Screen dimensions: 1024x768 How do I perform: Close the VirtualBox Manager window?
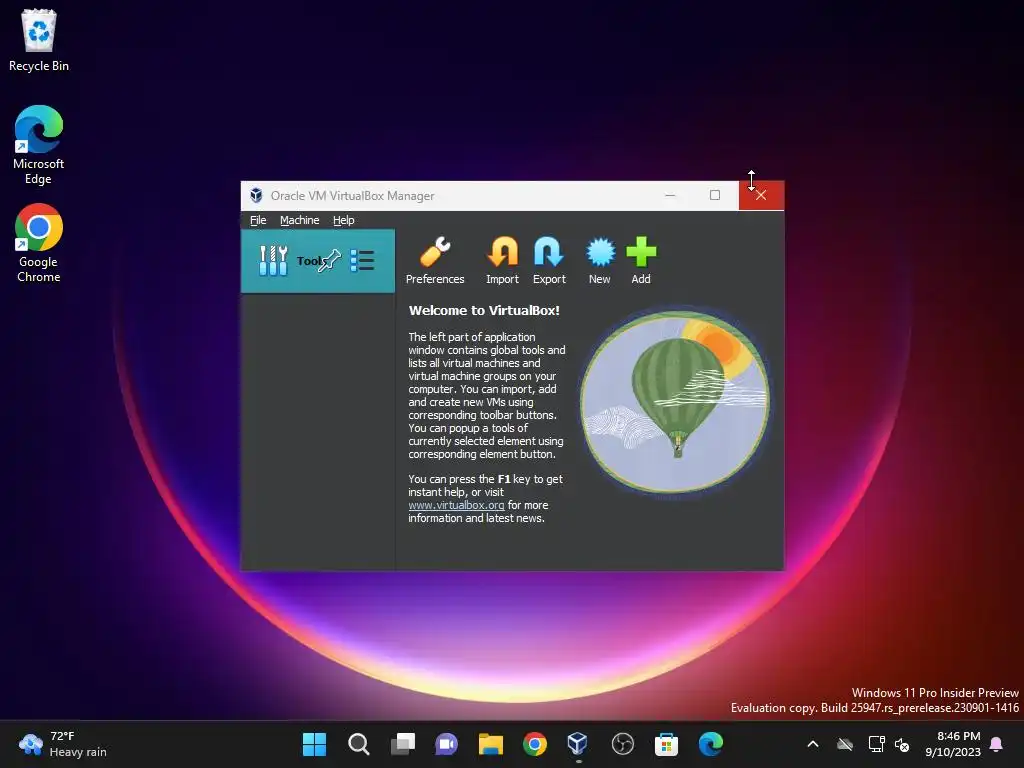[x=761, y=195]
